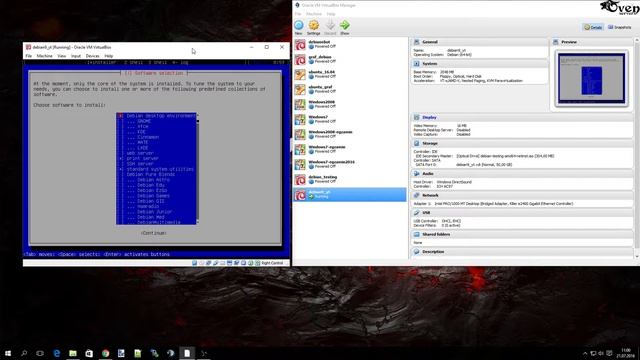Click the System section header
The height and width of the screenshot is (360, 640).
[480, 64]
